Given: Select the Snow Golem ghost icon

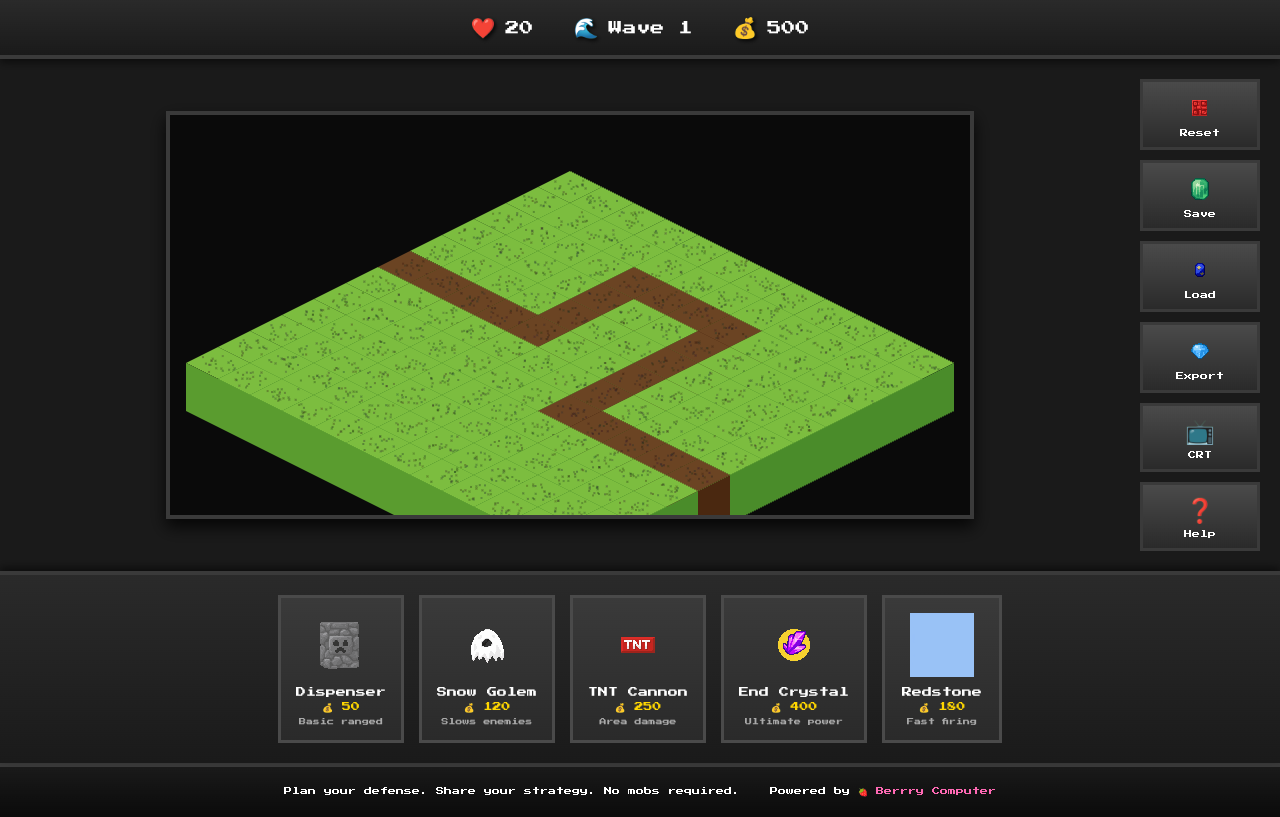Looking at the screenshot, I should (x=486, y=645).
